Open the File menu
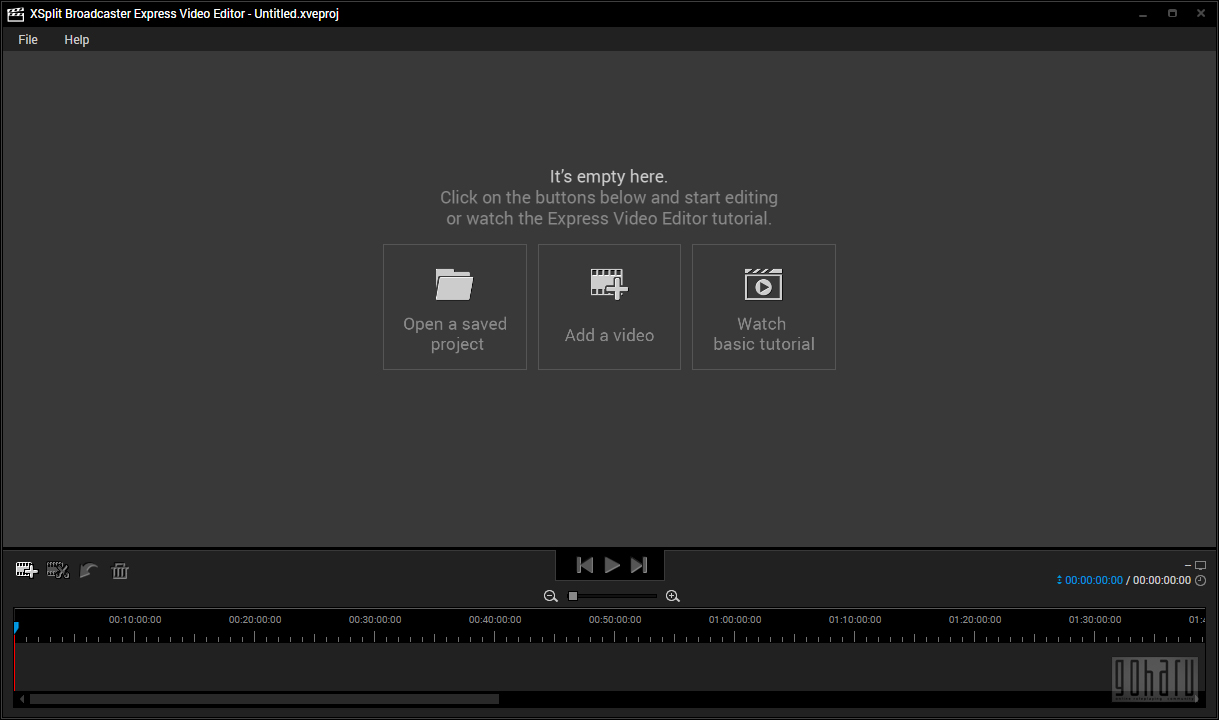This screenshot has width=1219, height=720. pos(28,40)
